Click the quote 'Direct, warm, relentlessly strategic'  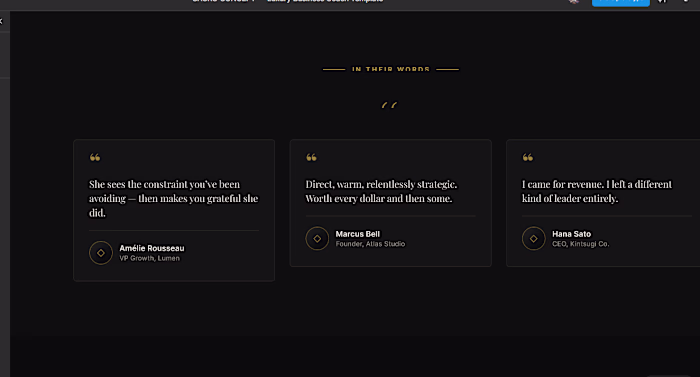point(381,191)
